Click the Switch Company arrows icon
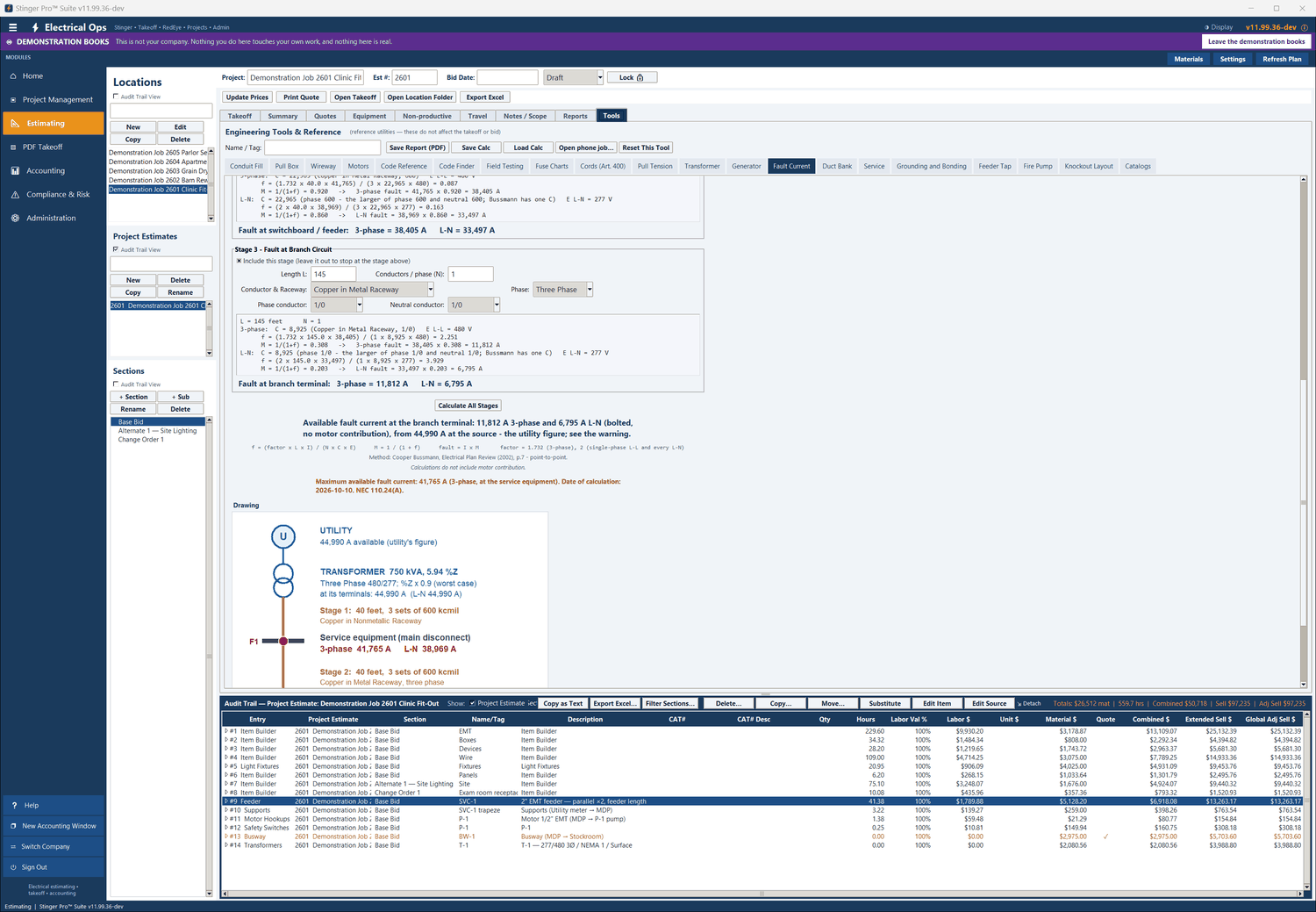 click(13, 847)
